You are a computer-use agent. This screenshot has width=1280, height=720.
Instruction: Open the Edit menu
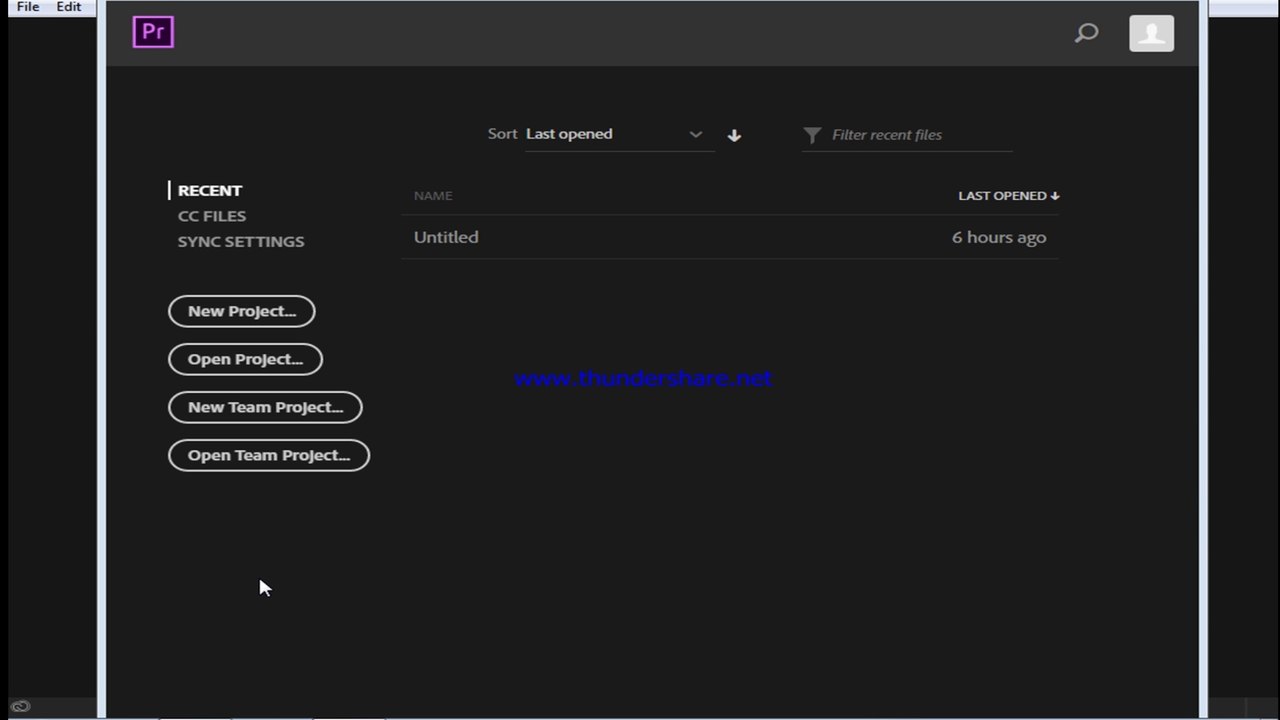click(69, 7)
